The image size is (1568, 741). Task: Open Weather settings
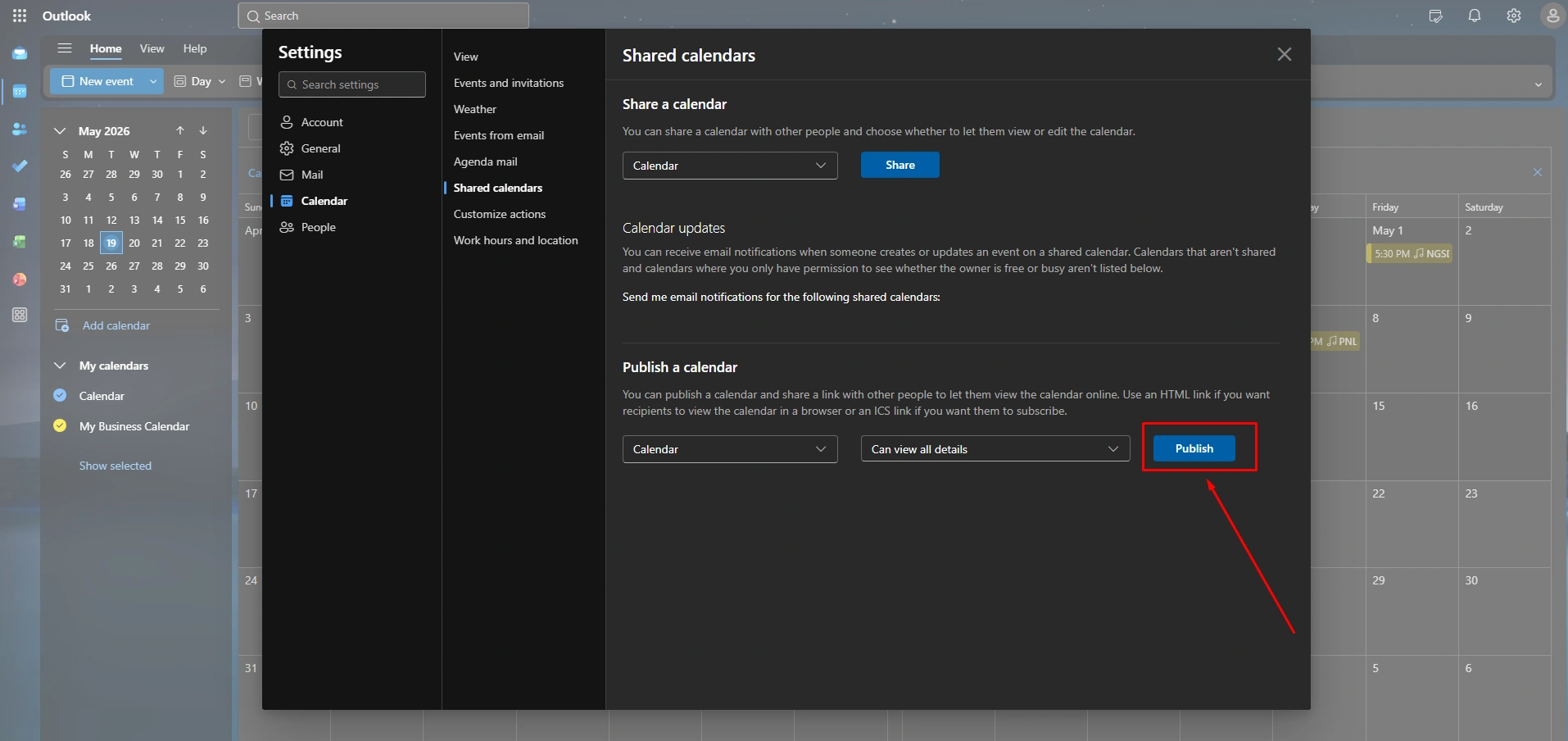[x=475, y=109]
